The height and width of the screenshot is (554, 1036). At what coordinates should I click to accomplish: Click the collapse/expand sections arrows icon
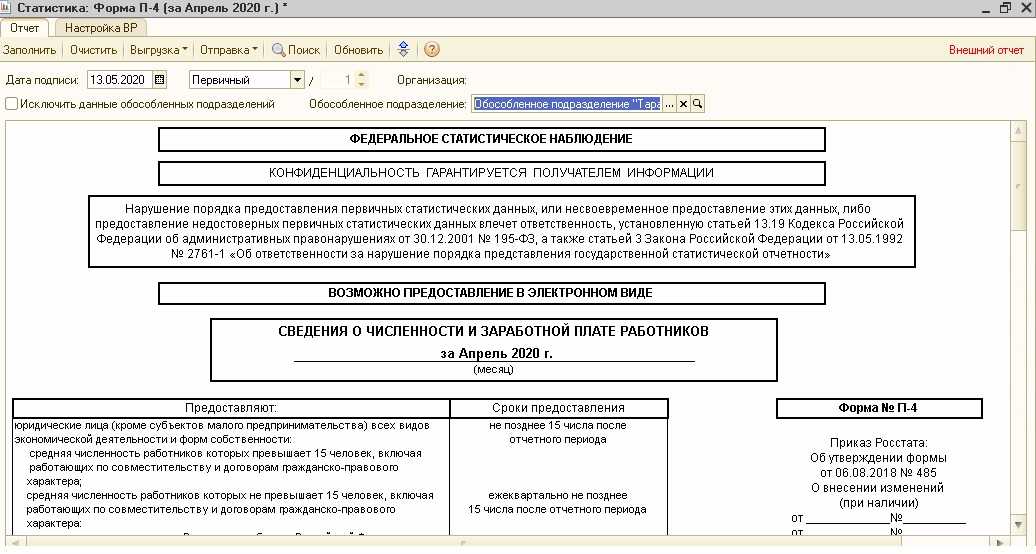click(403, 50)
